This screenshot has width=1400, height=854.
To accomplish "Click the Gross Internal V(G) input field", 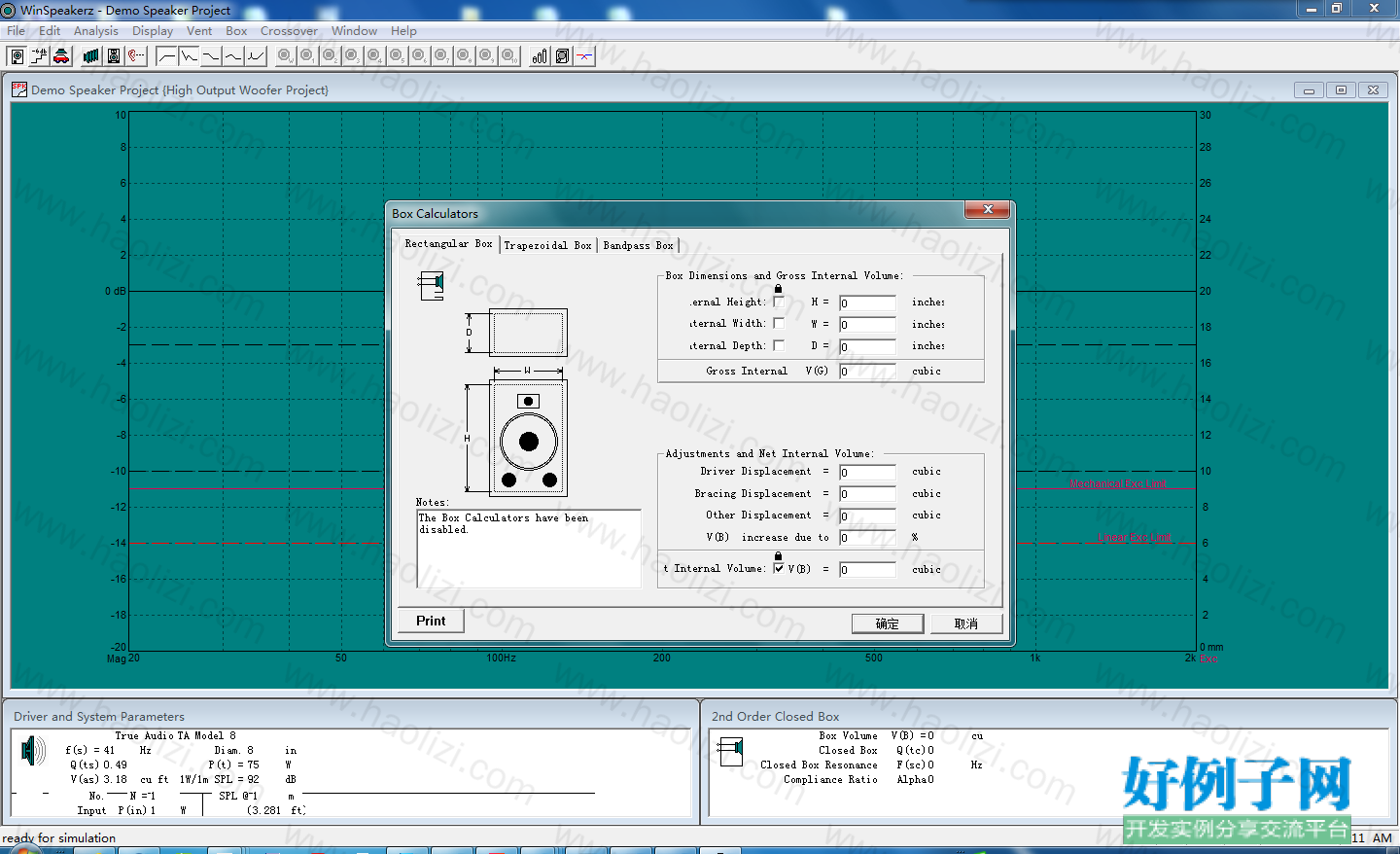I will tap(867, 372).
